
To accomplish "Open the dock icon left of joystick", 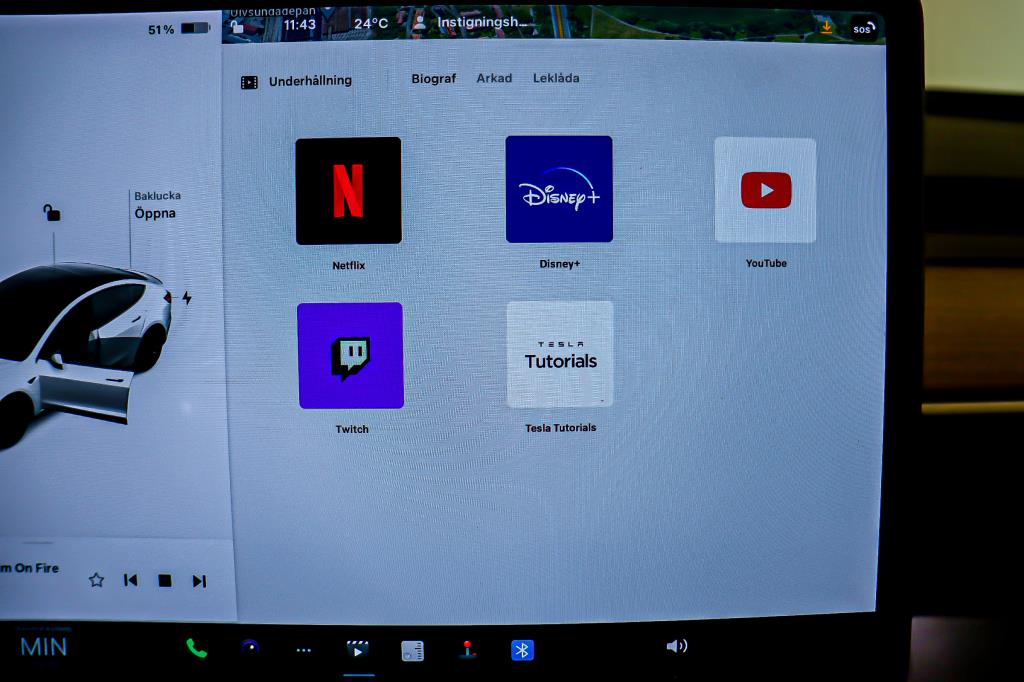I will [412, 651].
